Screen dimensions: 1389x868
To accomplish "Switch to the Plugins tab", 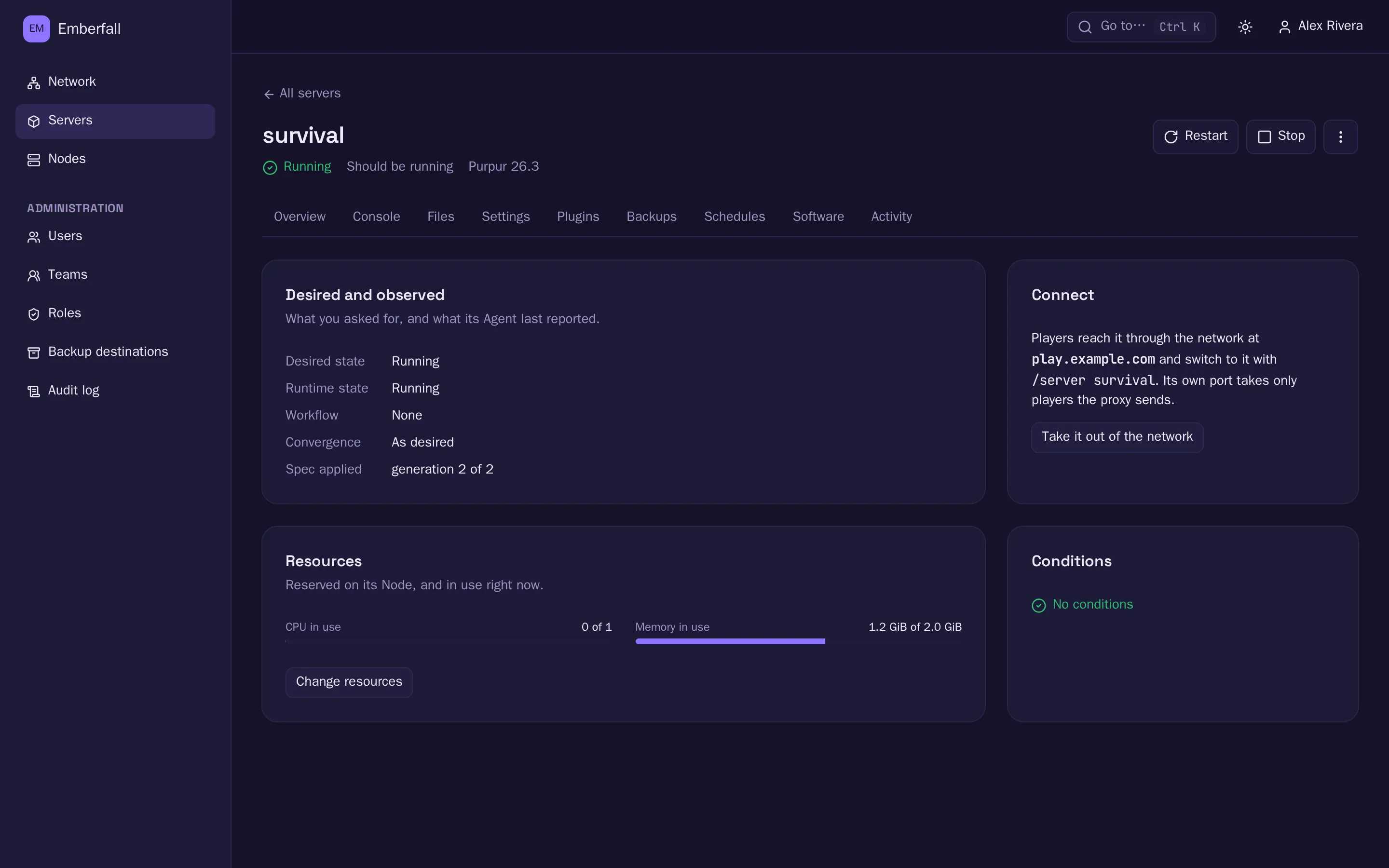I will point(578,217).
